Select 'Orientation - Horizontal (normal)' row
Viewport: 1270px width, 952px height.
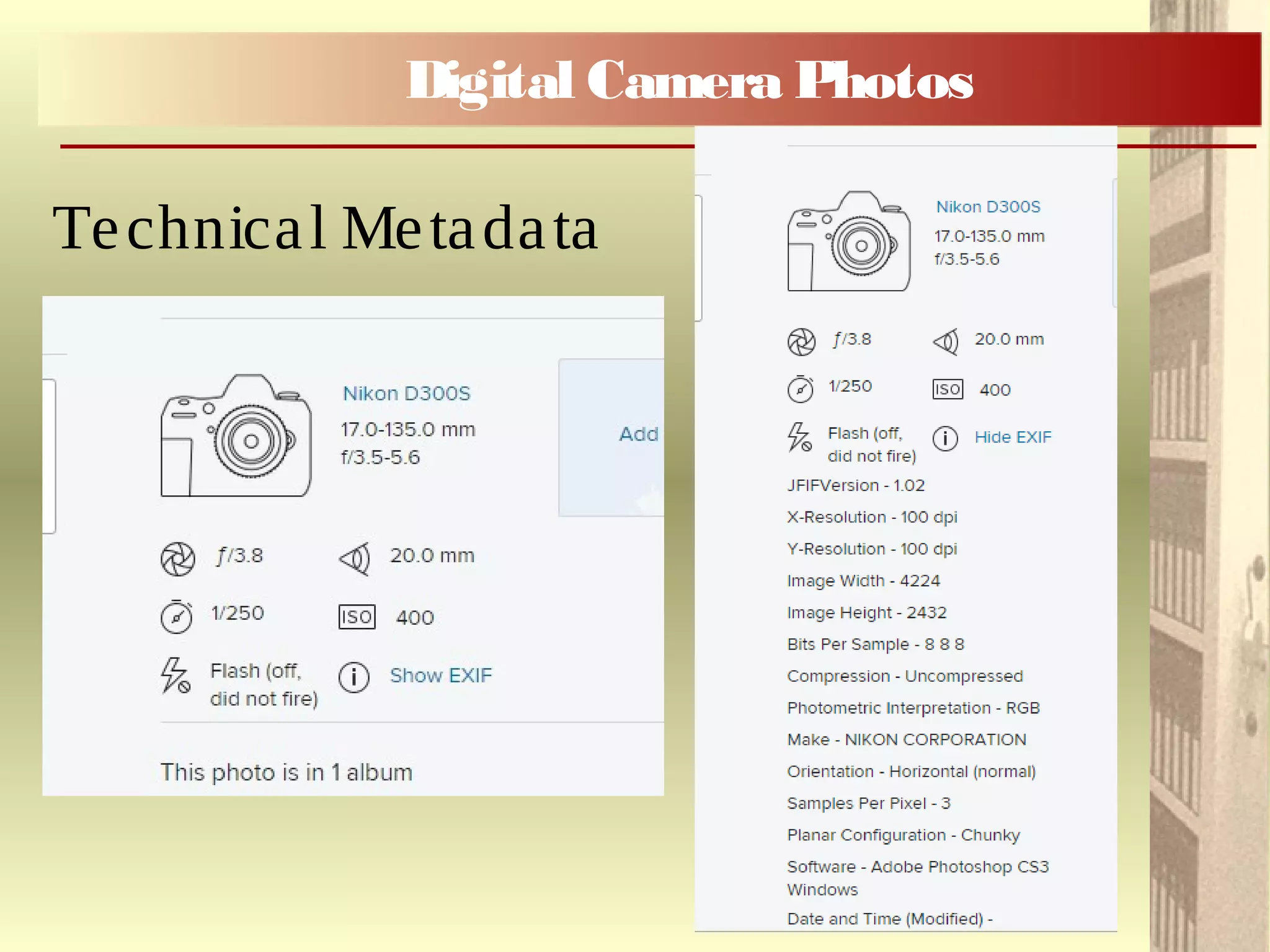click(x=912, y=772)
